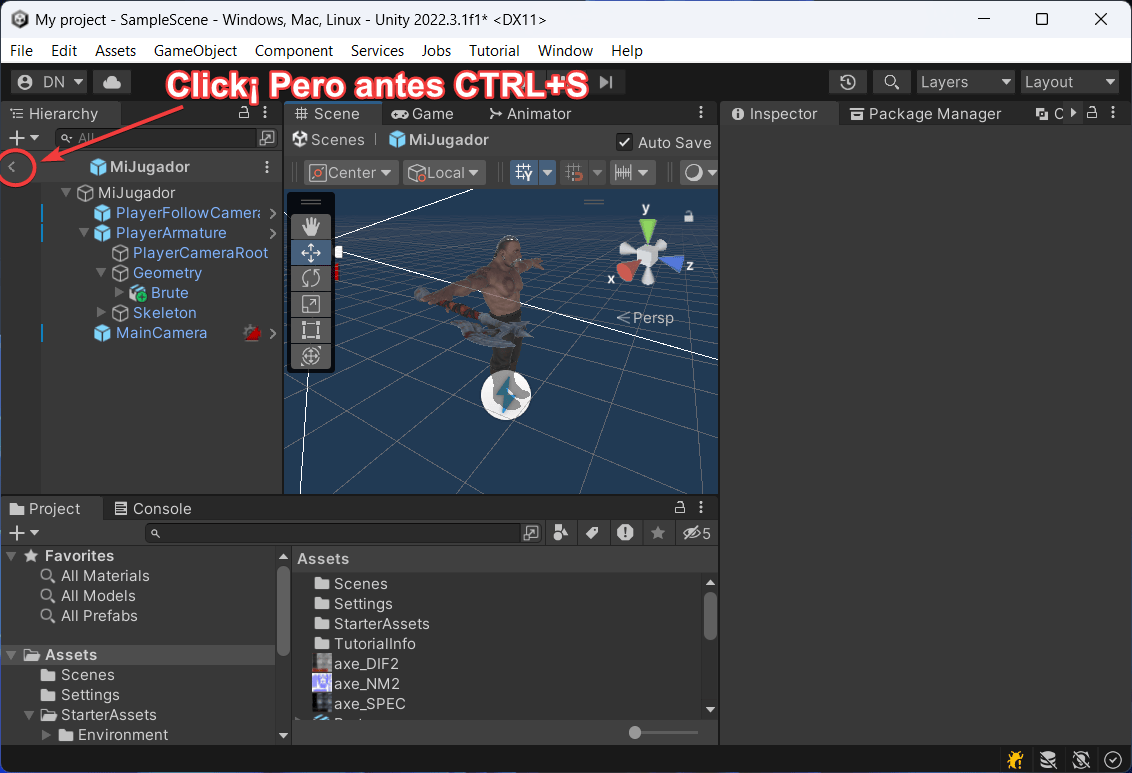Viewport: 1132px width, 773px height.
Task: Open Hierarchy create plus dropdown
Action: [x=24, y=138]
